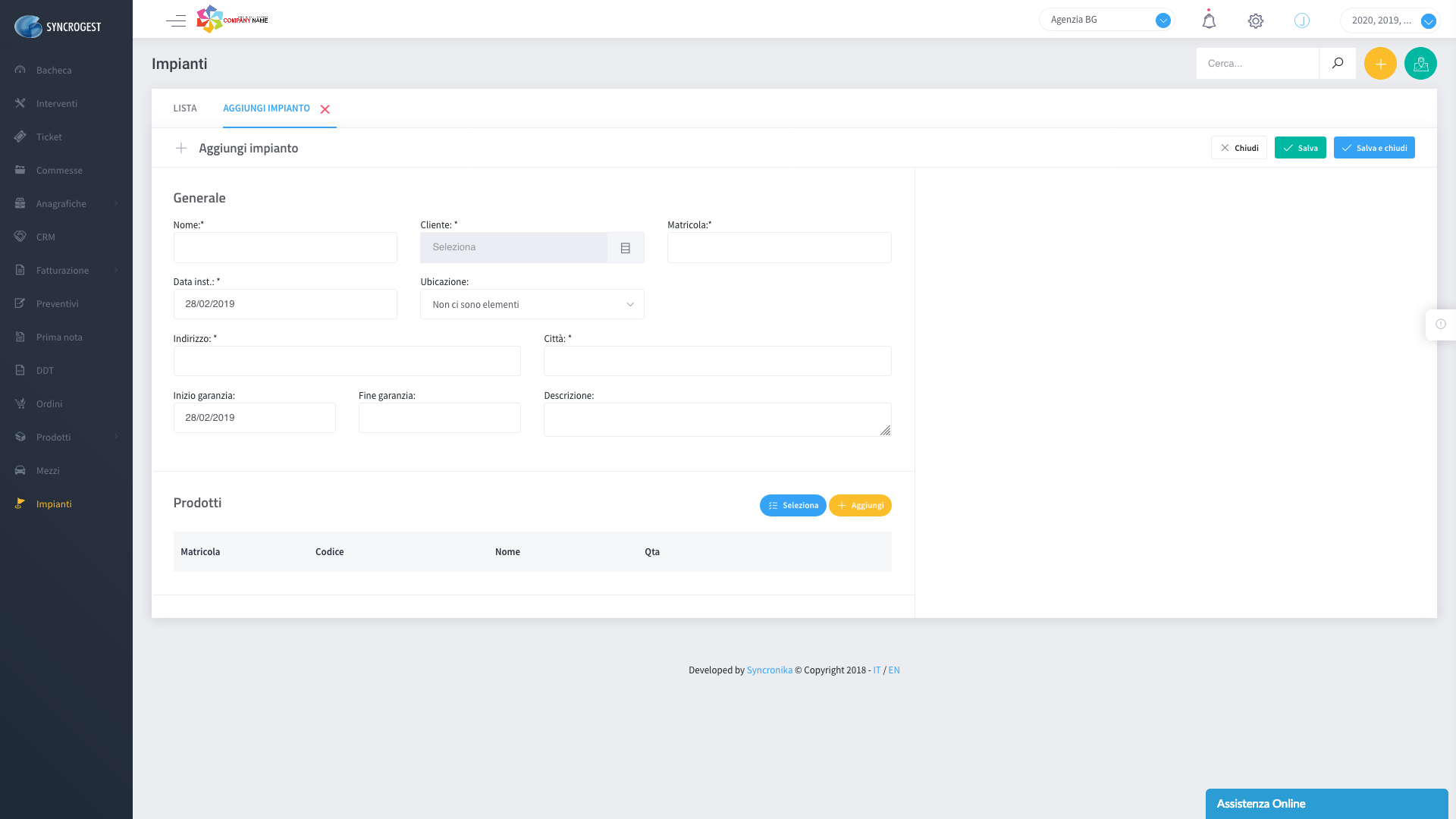This screenshot has height=819, width=1456.
Task: Open Commesse menu item
Action: click(59, 171)
